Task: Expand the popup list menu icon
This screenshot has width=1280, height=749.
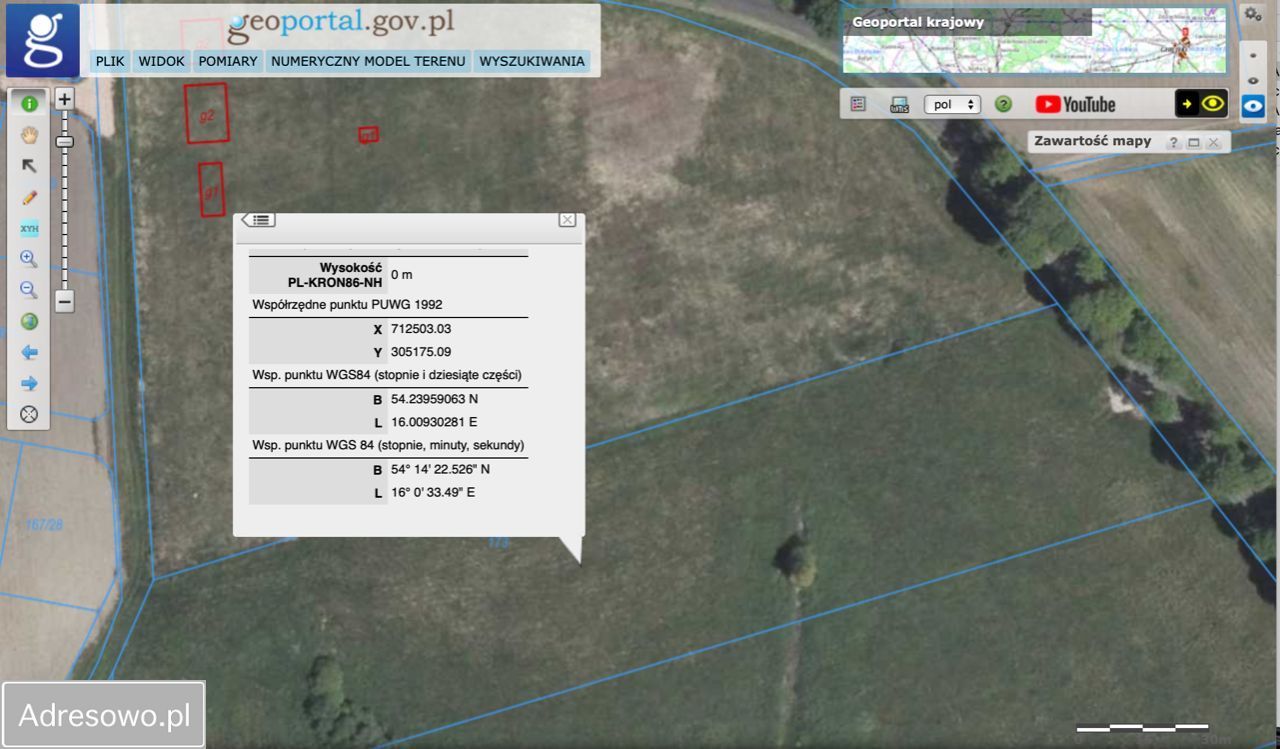Action: (x=259, y=220)
